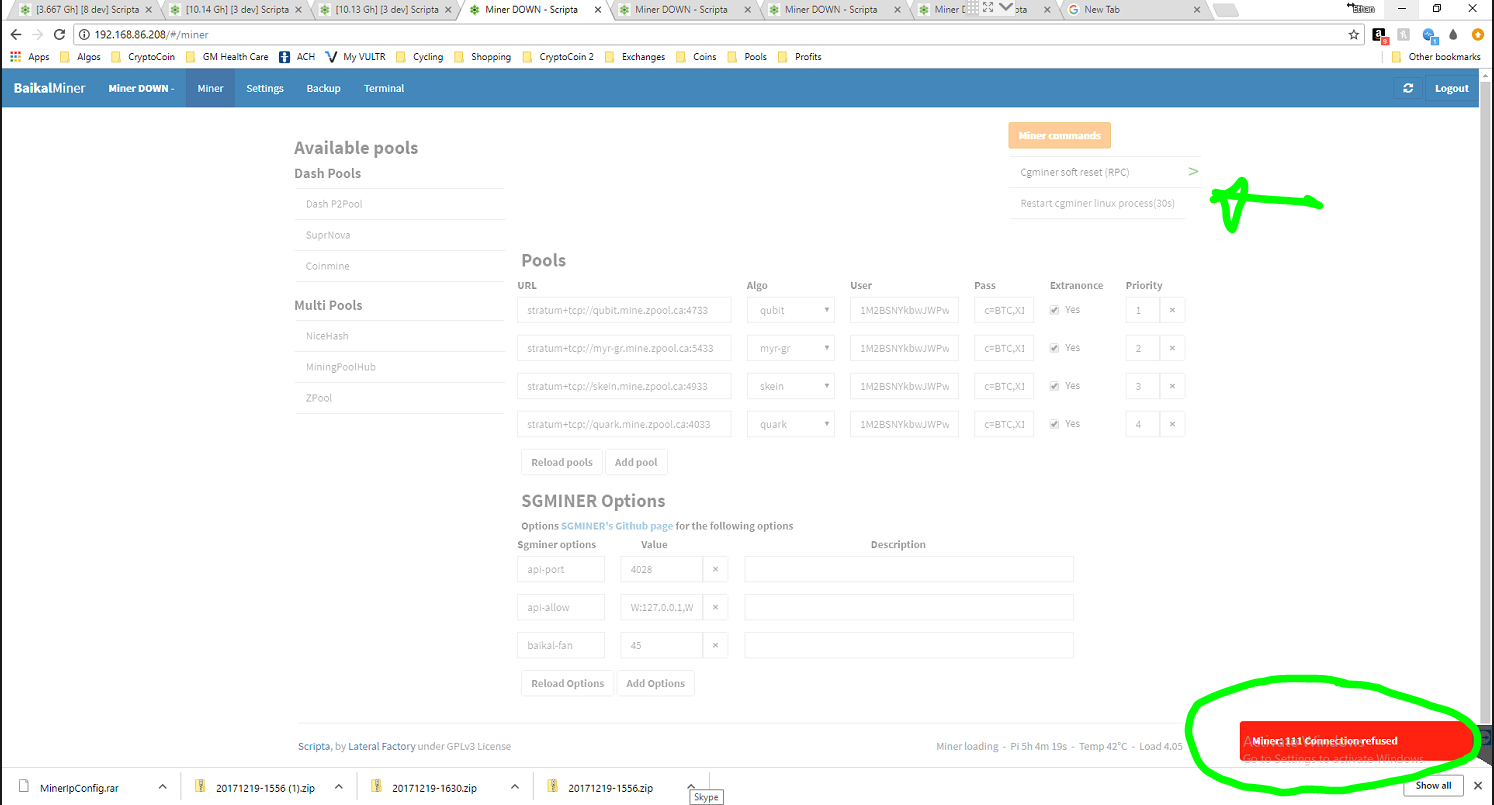
Task: Click Reload Options button
Action: tap(567, 683)
